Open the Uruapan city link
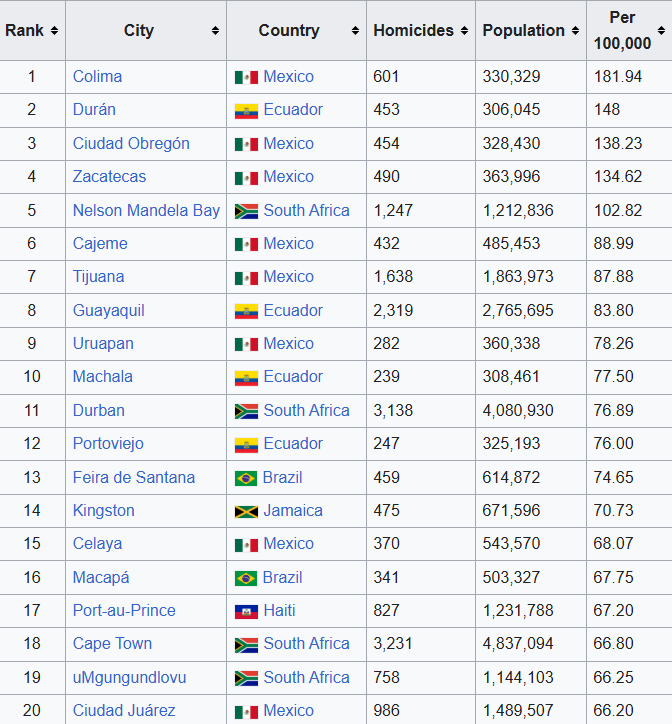 point(103,344)
